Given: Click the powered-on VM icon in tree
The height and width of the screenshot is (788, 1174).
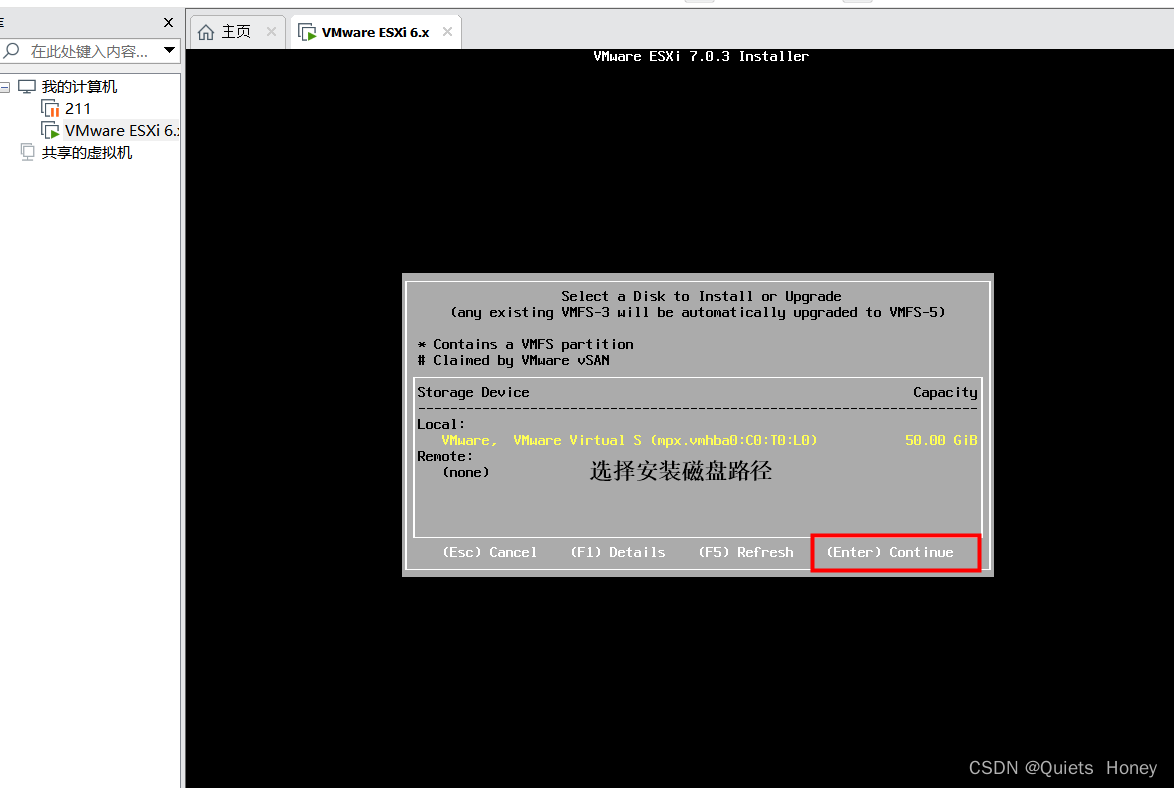Looking at the screenshot, I should pyautogui.click(x=50, y=130).
